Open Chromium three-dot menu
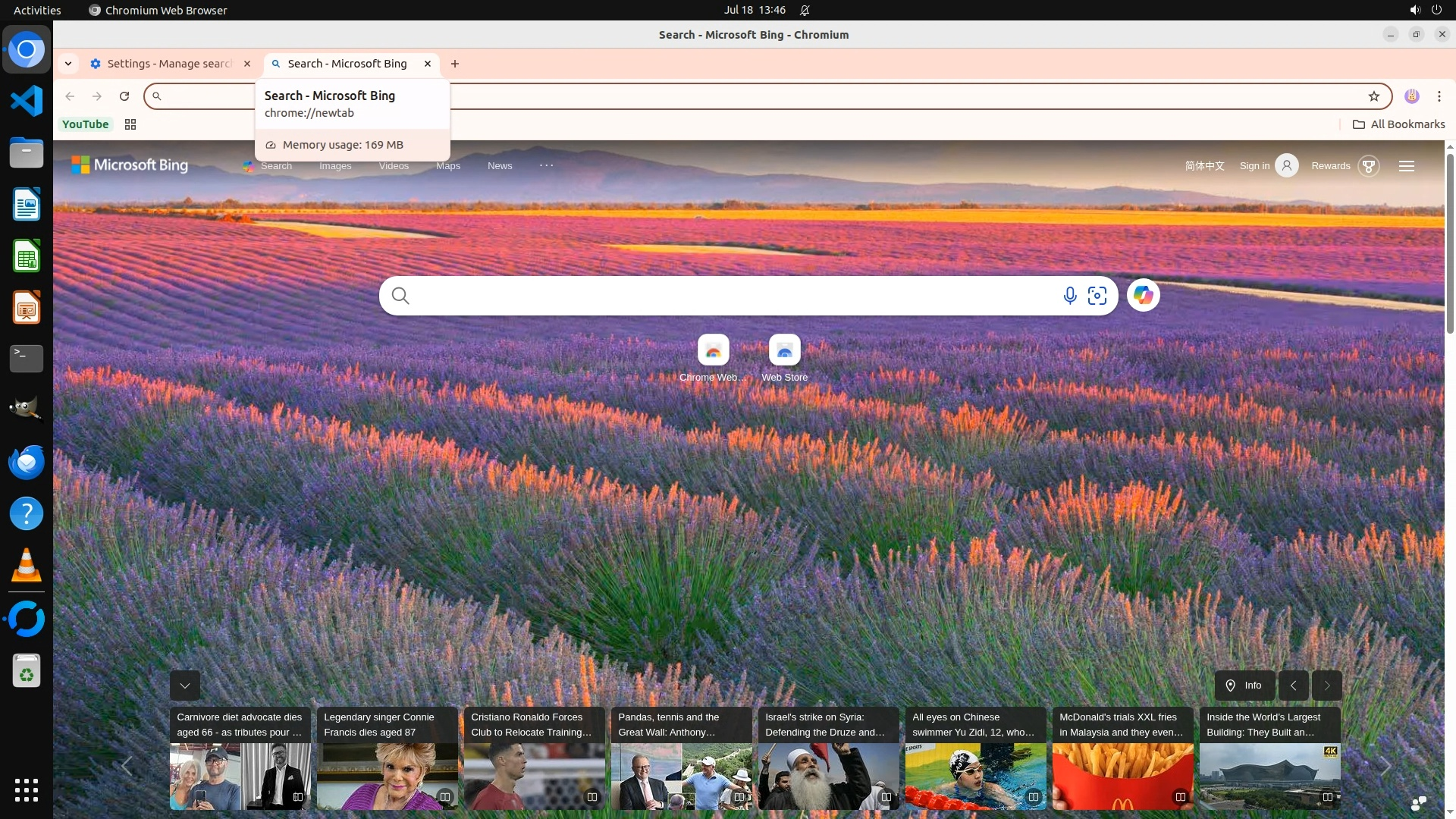Viewport: 1456px width, 819px height. pos(1439,96)
